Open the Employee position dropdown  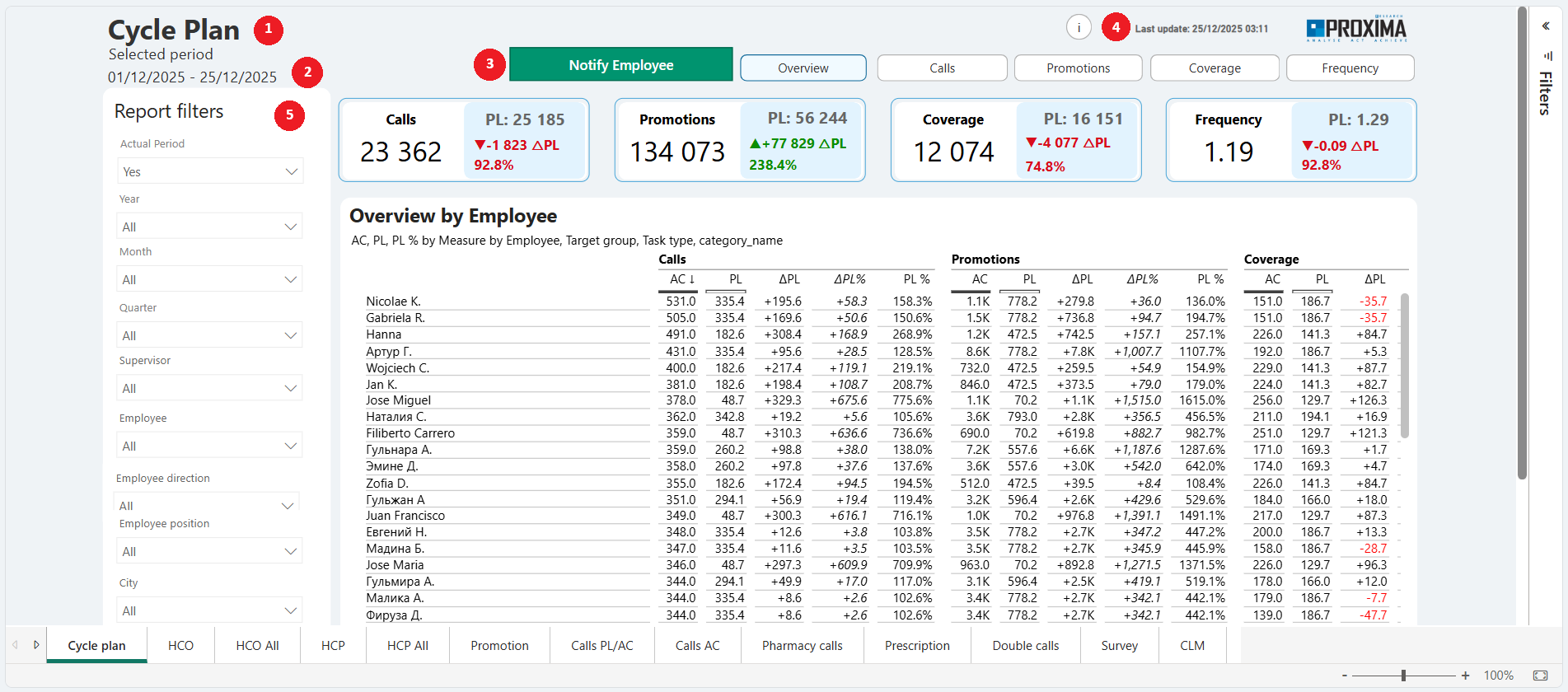click(210, 551)
